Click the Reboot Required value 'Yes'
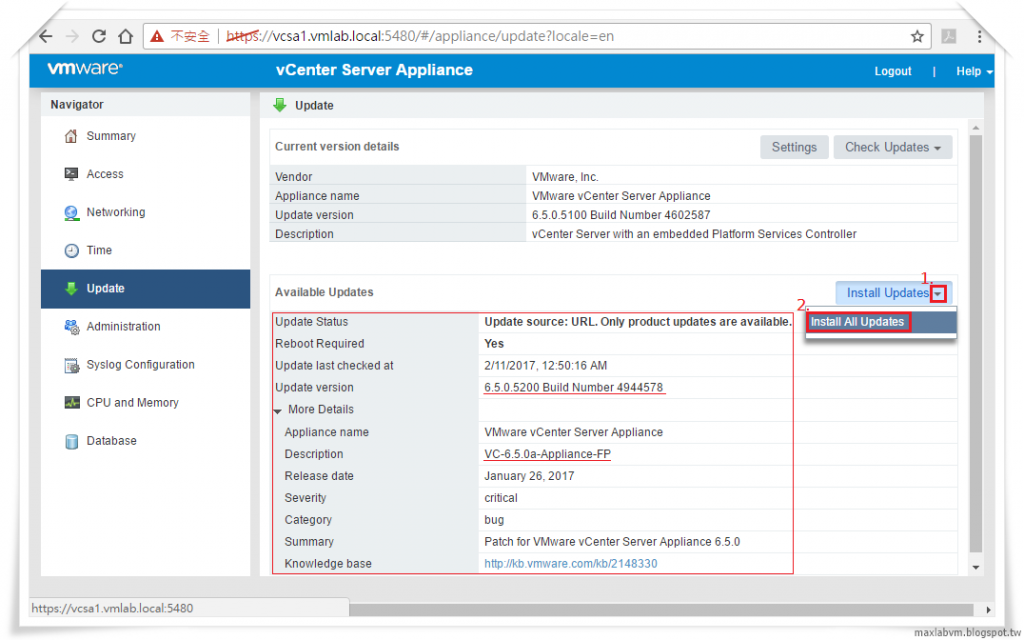Viewport: 1024px width, 640px height. 494,344
